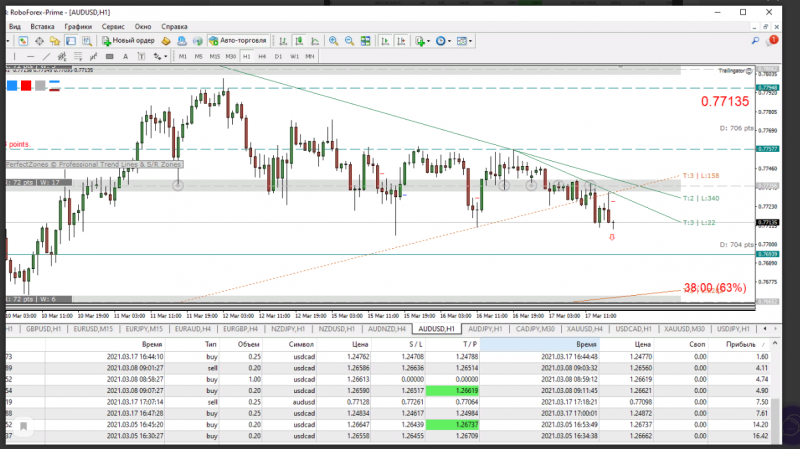Switch timeframe to M15
Image resolution: width=800 pixels, height=449 pixels.
[215, 57]
